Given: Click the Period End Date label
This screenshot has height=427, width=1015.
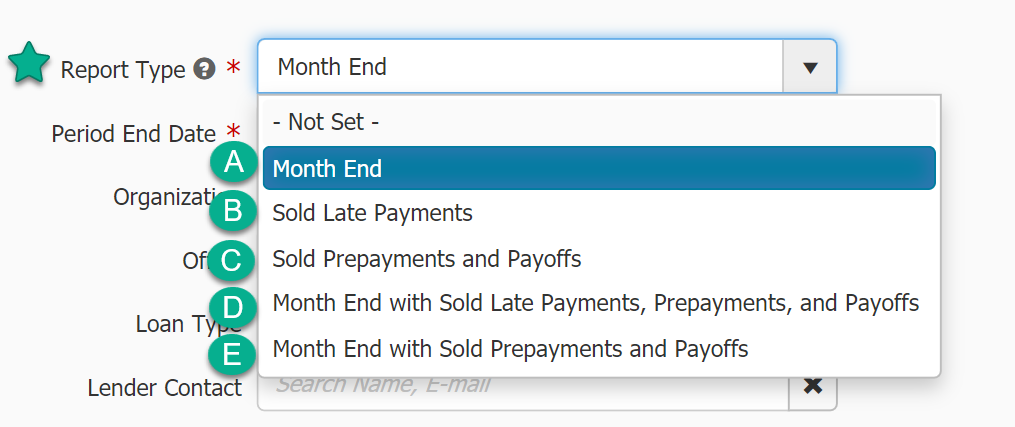Looking at the screenshot, I should click(133, 133).
